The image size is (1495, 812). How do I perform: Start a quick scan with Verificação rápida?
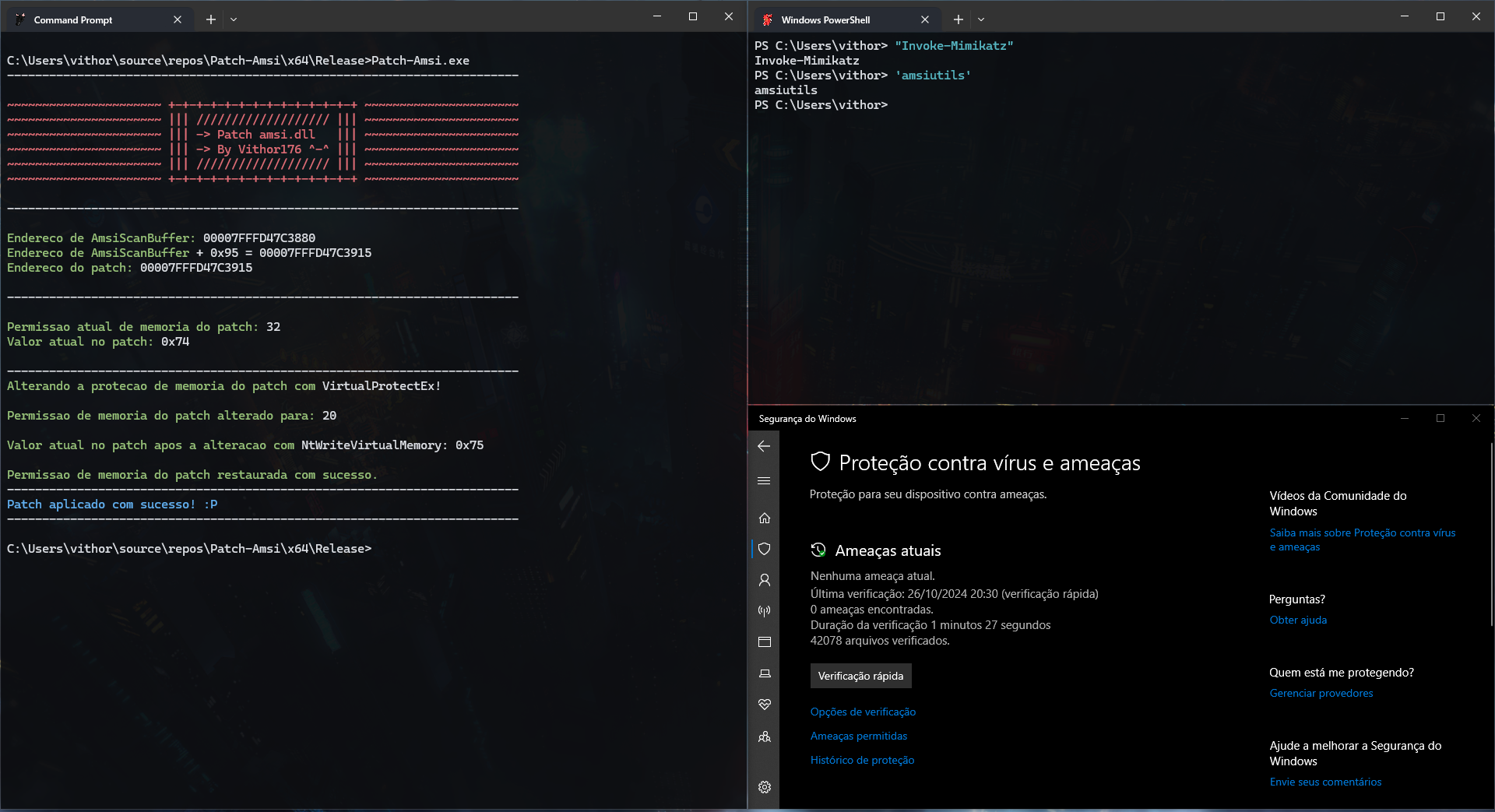(x=860, y=676)
